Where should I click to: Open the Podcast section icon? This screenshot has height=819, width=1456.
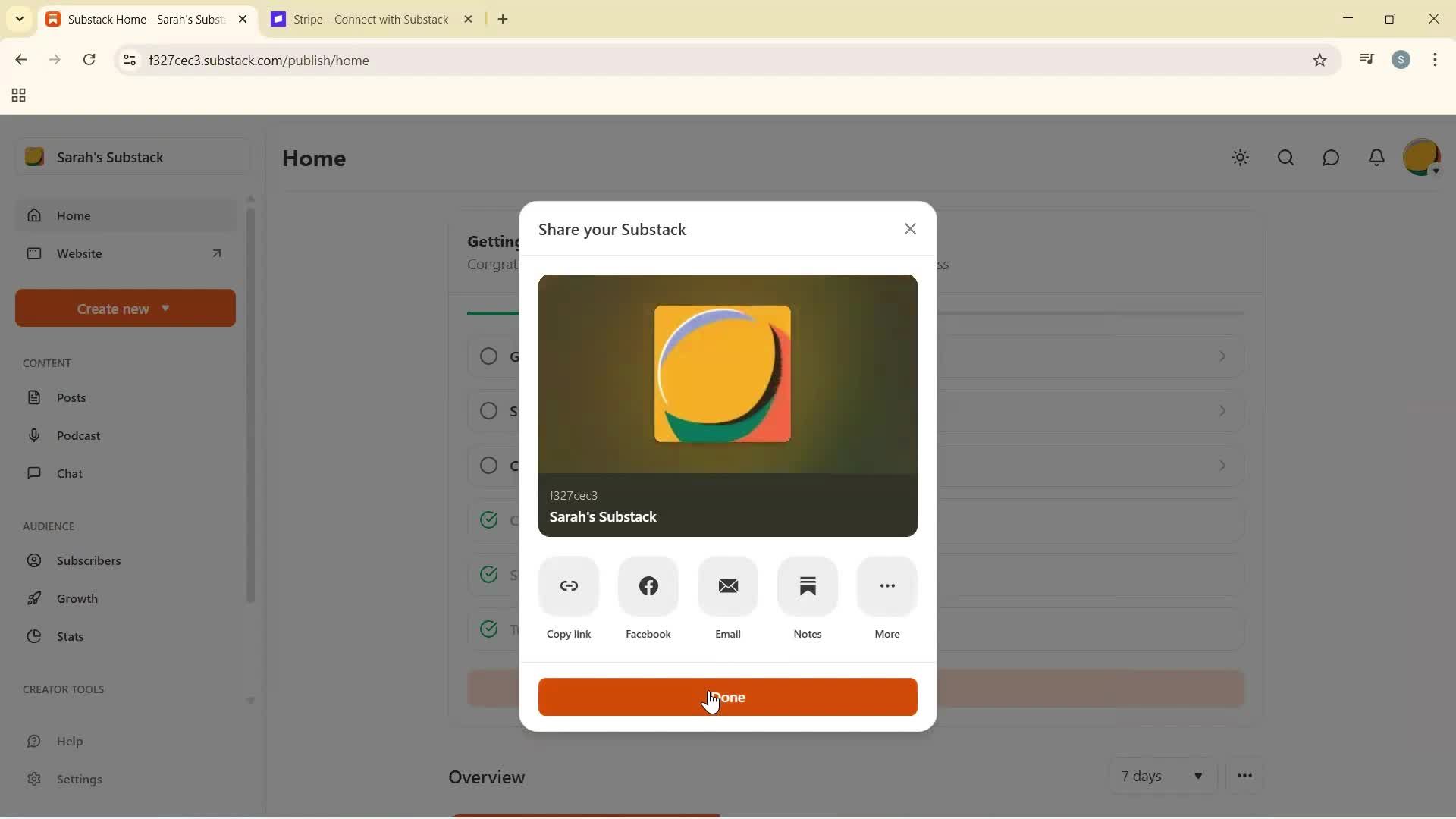pyautogui.click(x=35, y=435)
